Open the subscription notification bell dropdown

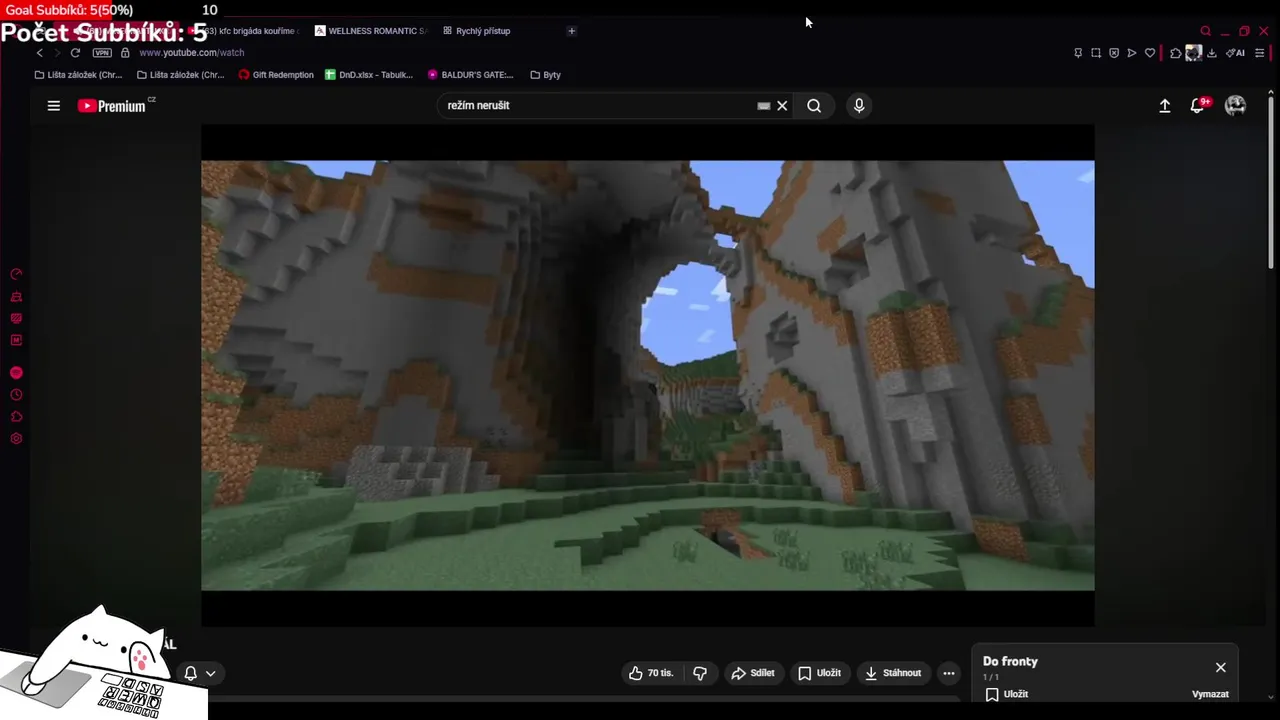(x=200, y=673)
